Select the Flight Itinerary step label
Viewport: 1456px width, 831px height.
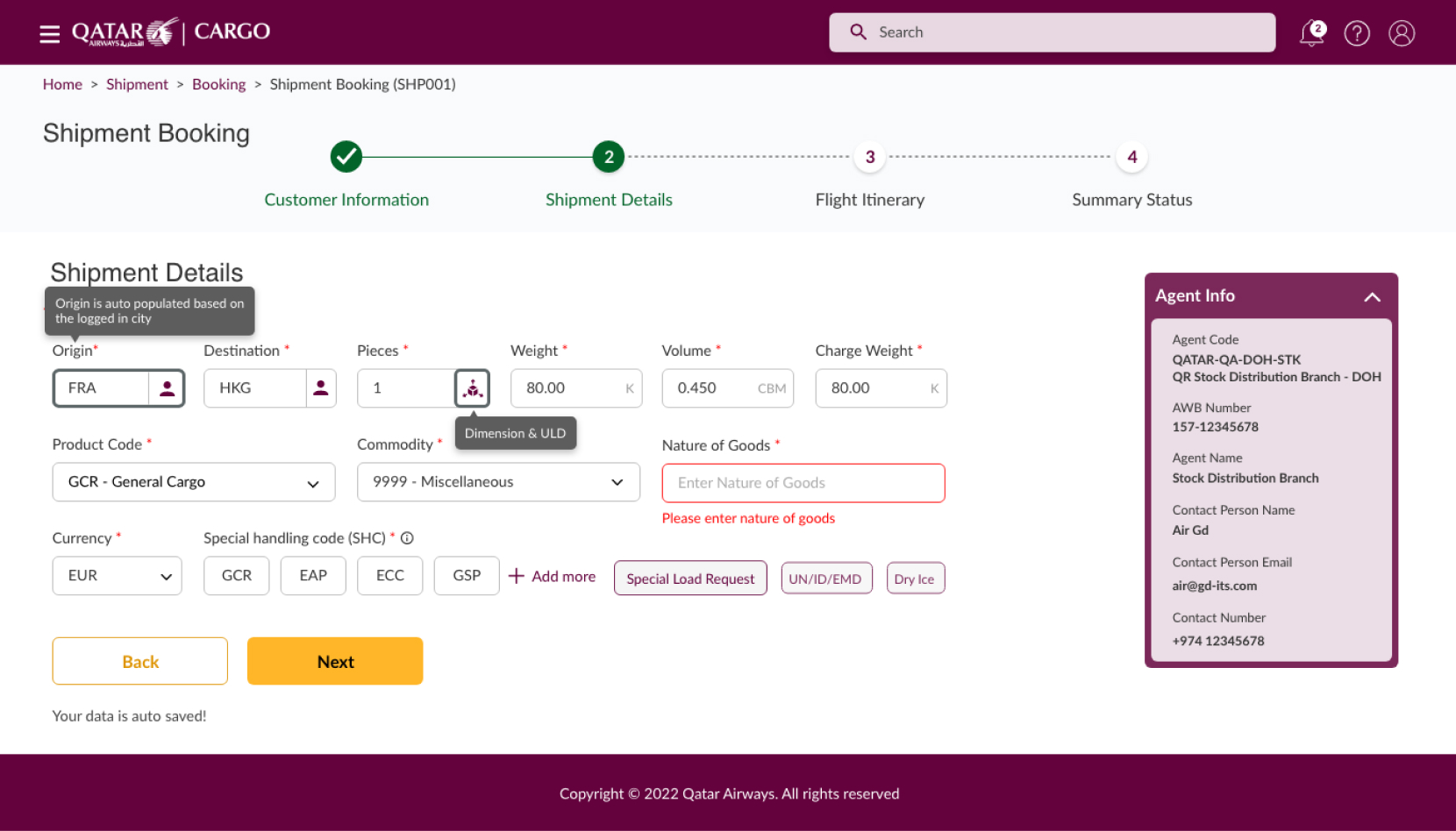click(x=870, y=200)
